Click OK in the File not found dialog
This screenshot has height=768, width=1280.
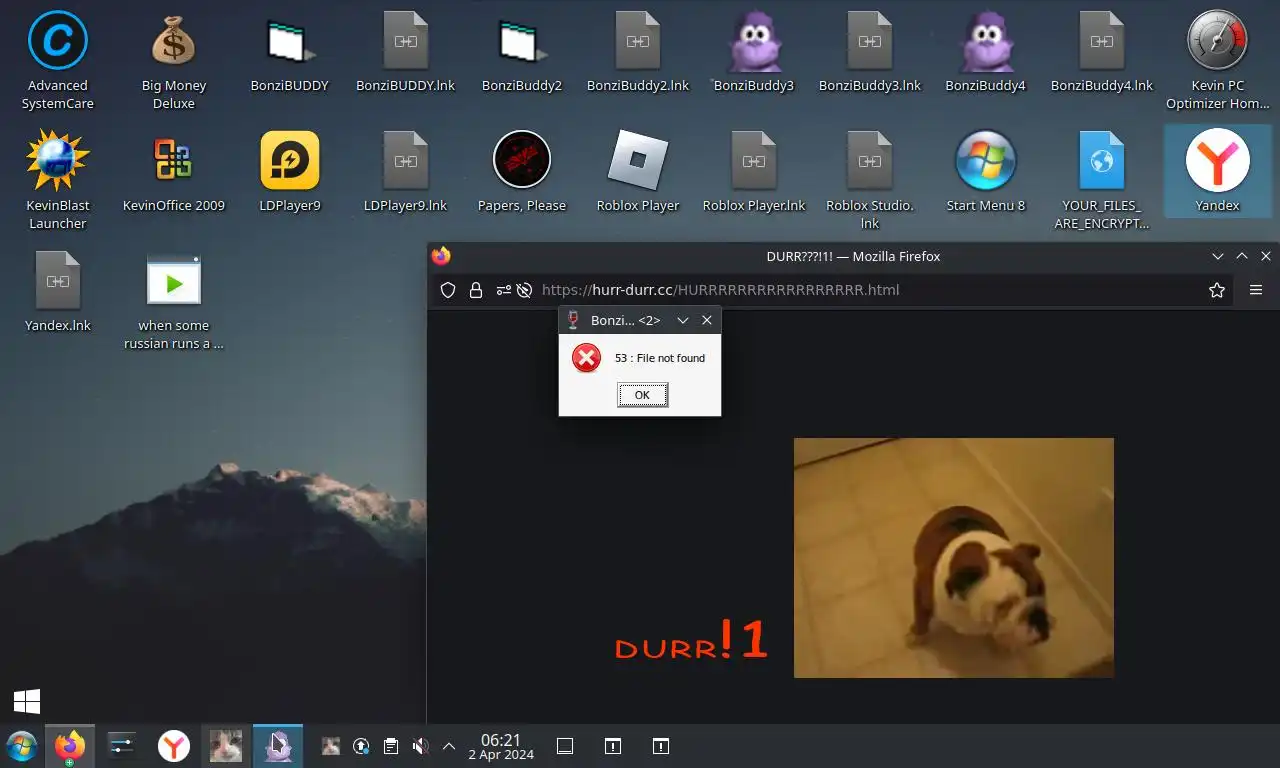[x=642, y=395]
